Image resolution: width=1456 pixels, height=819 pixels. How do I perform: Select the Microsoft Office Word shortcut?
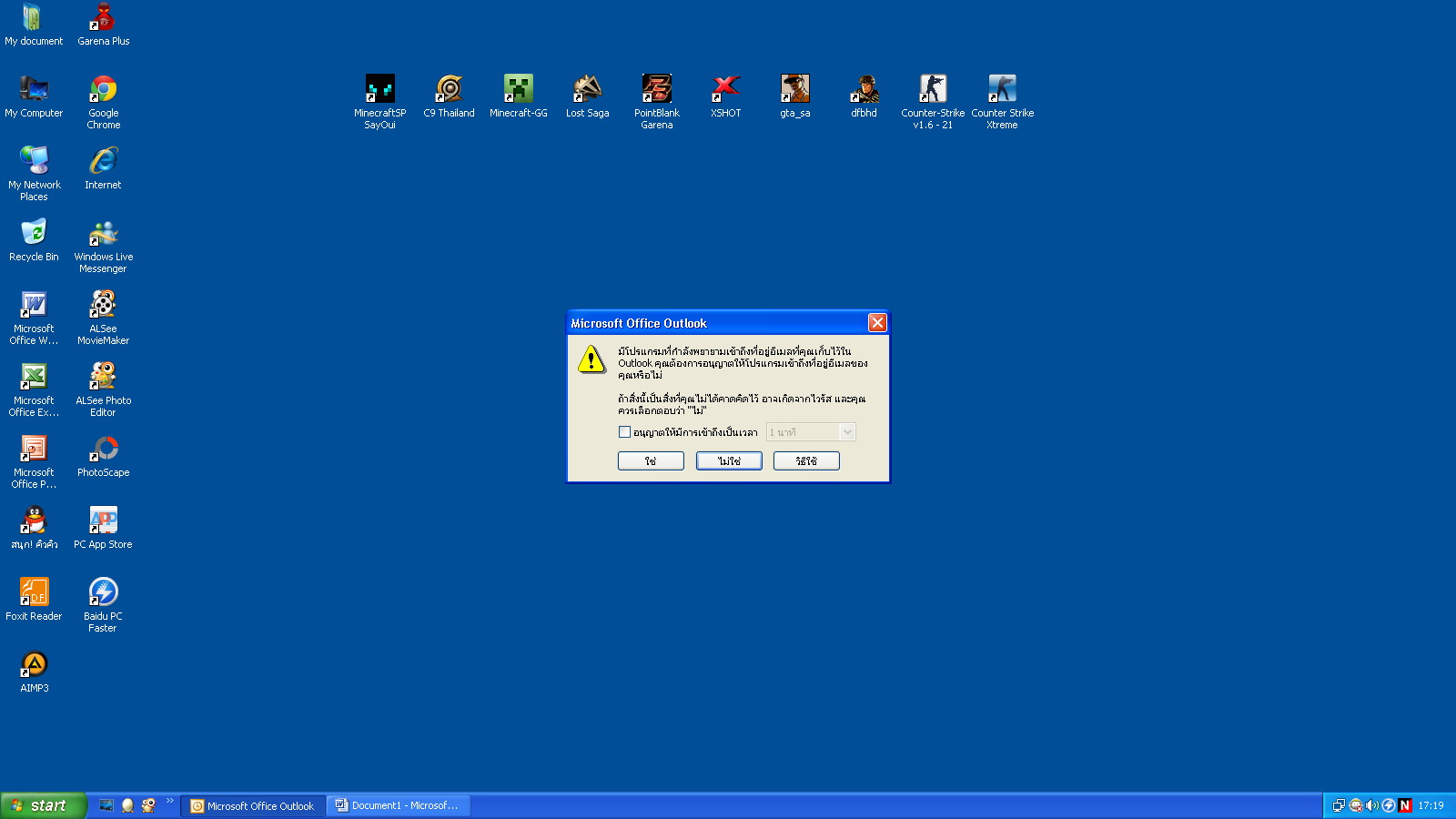pyautogui.click(x=34, y=317)
